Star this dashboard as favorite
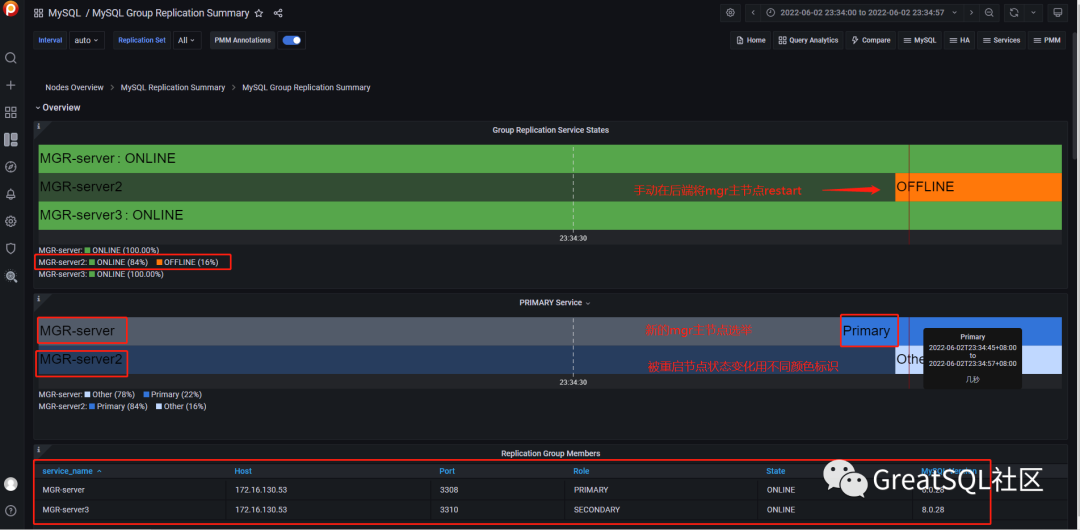This screenshot has height=530, width=1080. coord(259,13)
